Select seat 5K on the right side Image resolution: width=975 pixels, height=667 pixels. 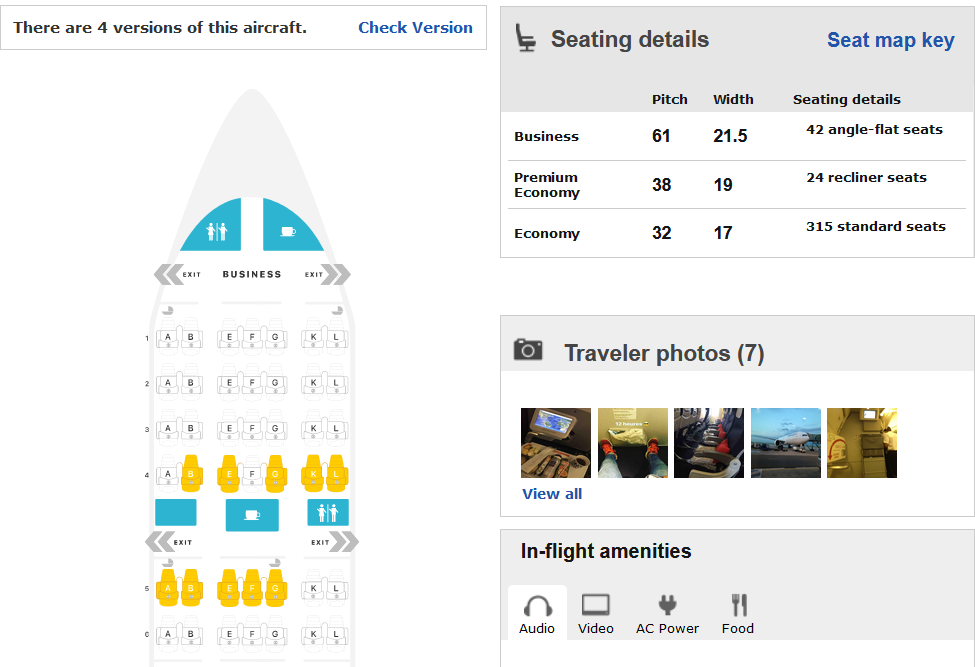pos(313,587)
